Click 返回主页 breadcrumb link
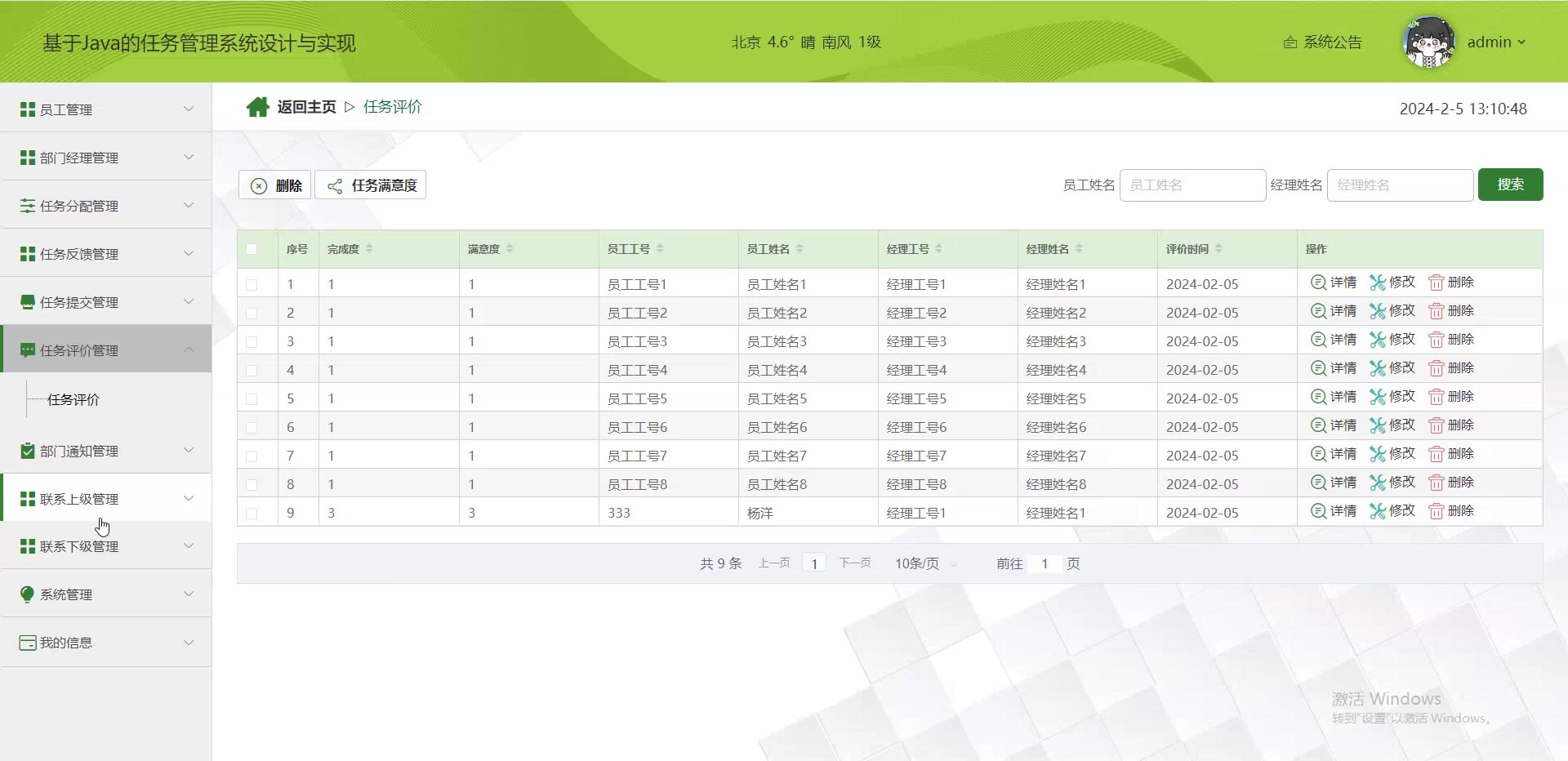 pyautogui.click(x=306, y=107)
